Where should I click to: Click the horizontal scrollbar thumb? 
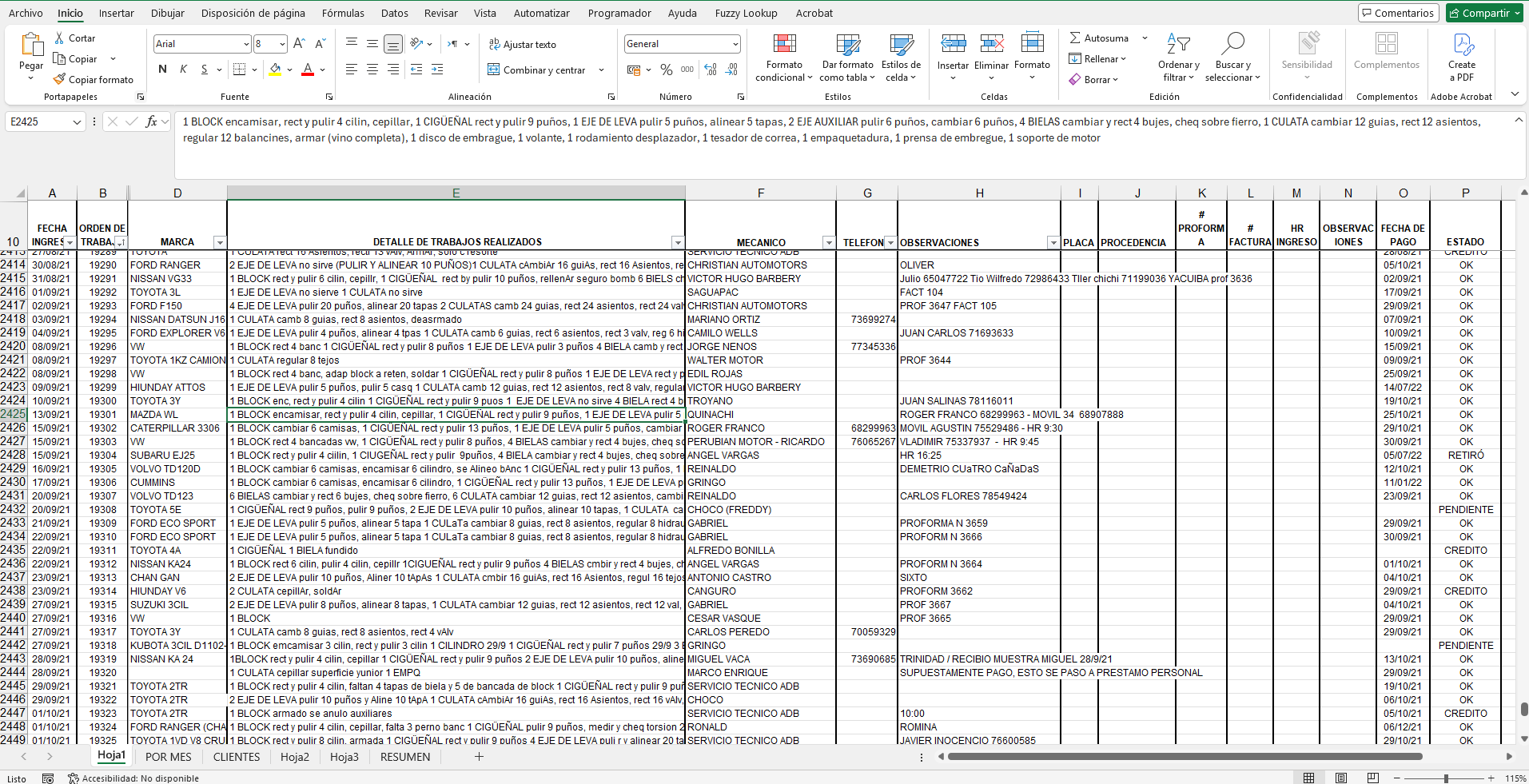pos(1184,756)
